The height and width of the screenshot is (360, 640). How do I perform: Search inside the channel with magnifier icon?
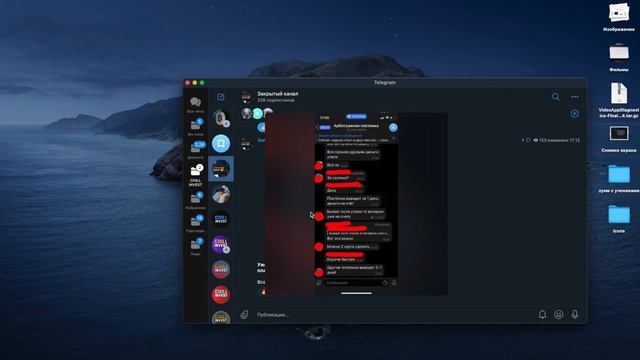(556, 97)
